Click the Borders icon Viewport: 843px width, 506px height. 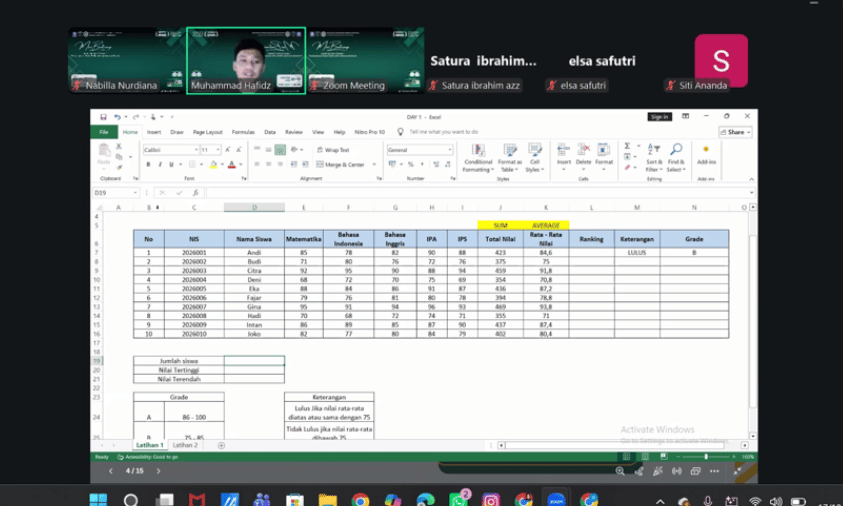(x=192, y=165)
